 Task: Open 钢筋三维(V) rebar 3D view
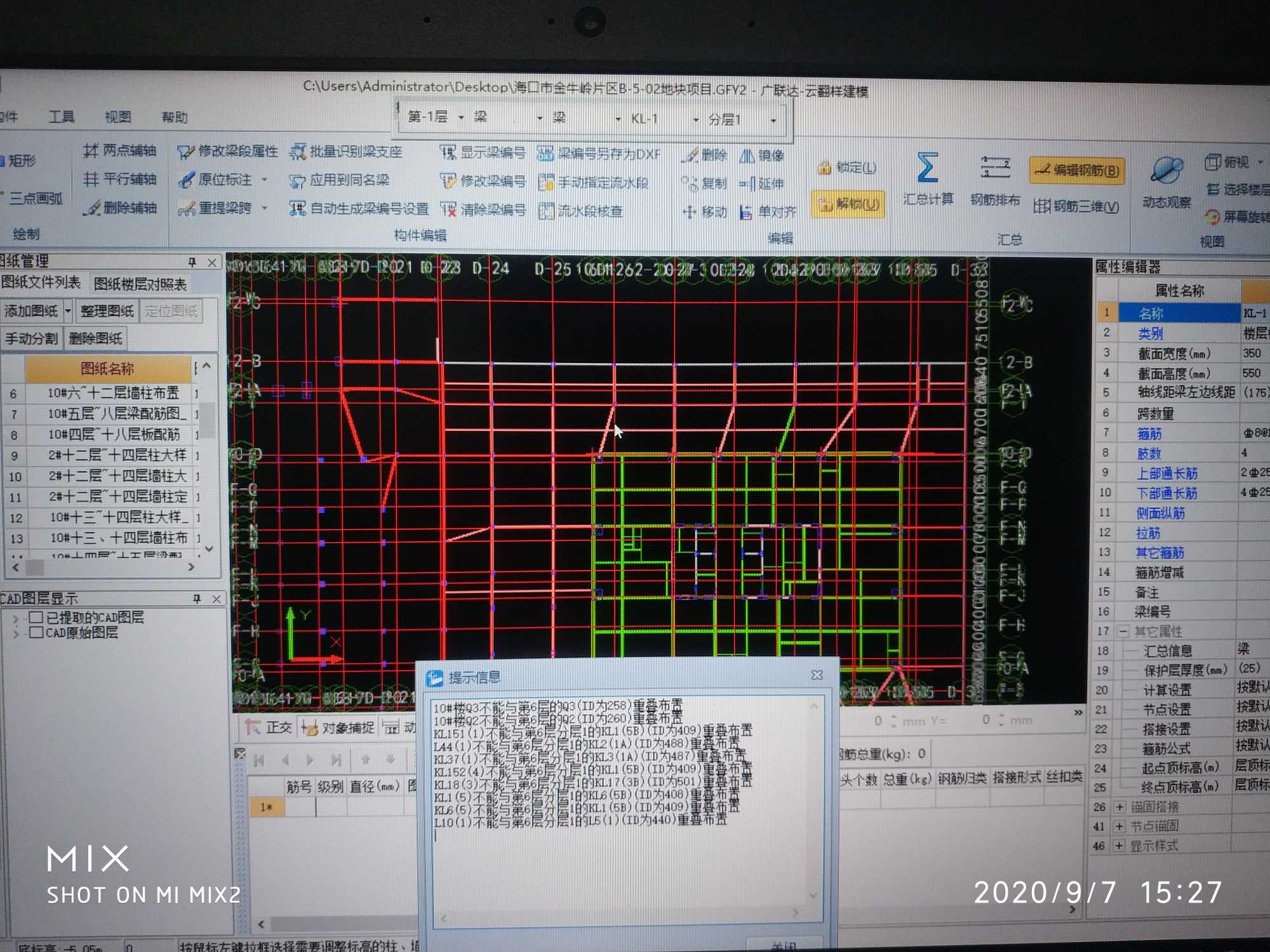coord(1076,206)
